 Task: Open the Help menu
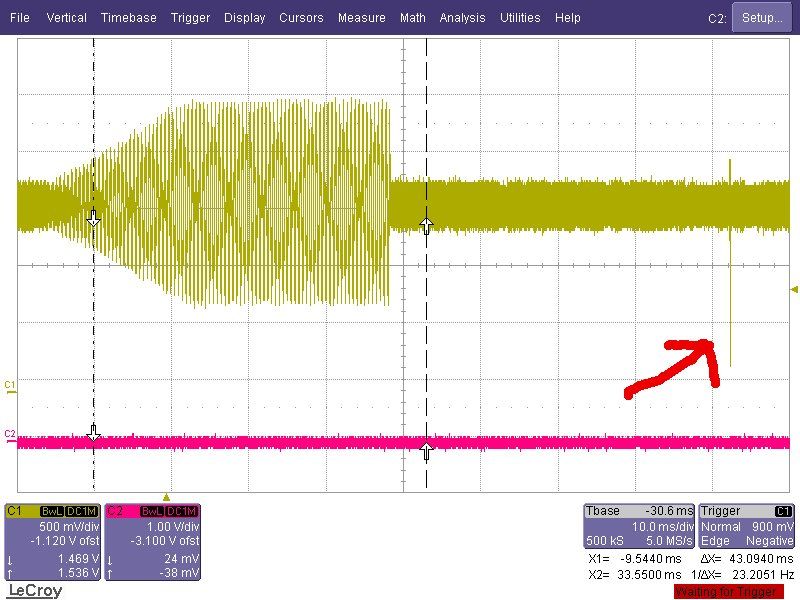[x=567, y=18]
